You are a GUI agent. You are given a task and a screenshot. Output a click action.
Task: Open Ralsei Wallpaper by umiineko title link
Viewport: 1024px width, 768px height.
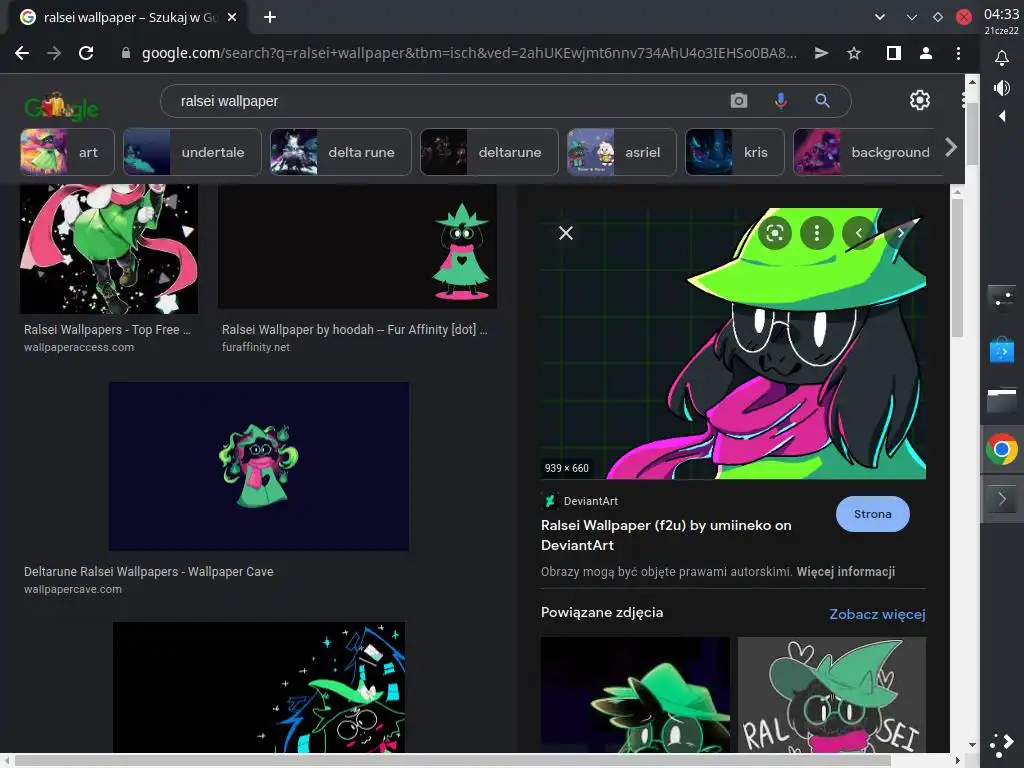tap(666, 535)
